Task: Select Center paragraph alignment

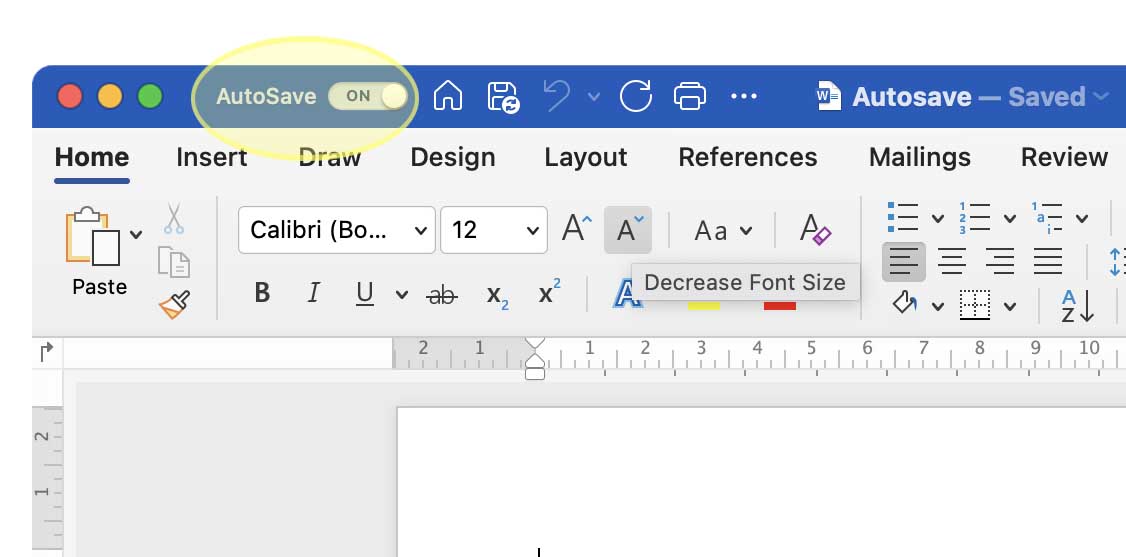Action: pyautogui.click(x=951, y=261)
